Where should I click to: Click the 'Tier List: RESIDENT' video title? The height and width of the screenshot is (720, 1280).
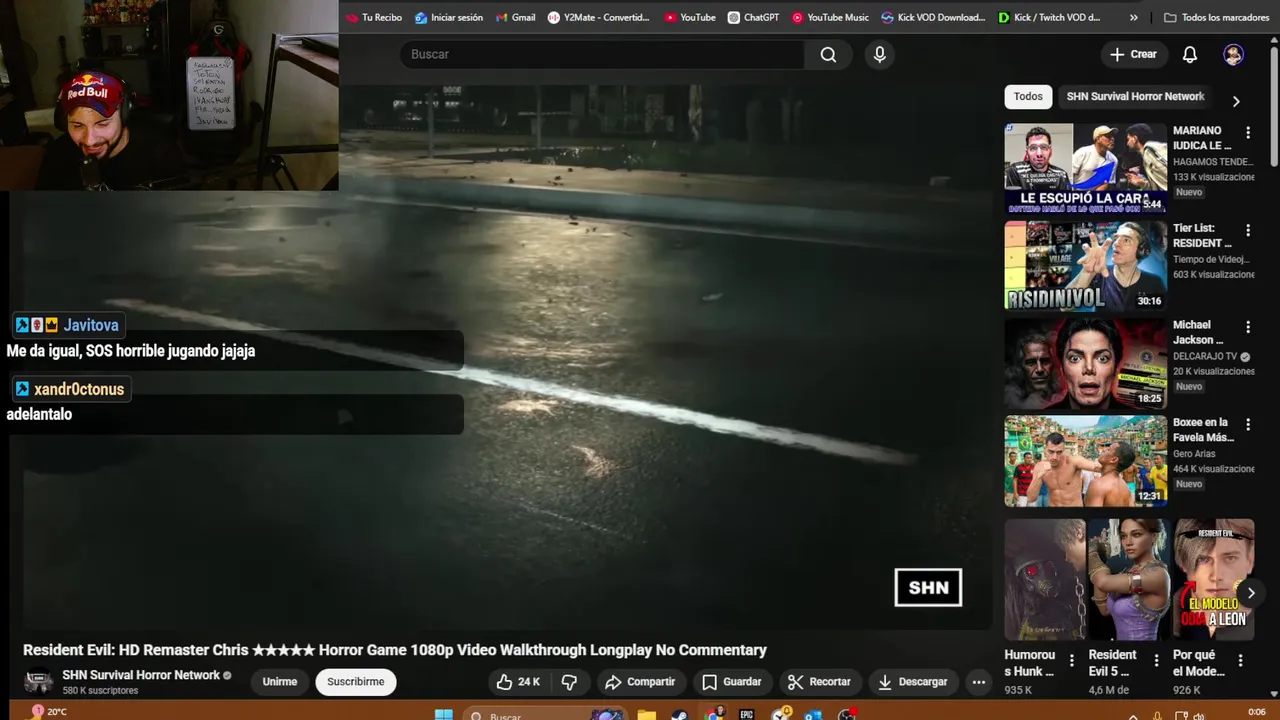[1202, 235]
